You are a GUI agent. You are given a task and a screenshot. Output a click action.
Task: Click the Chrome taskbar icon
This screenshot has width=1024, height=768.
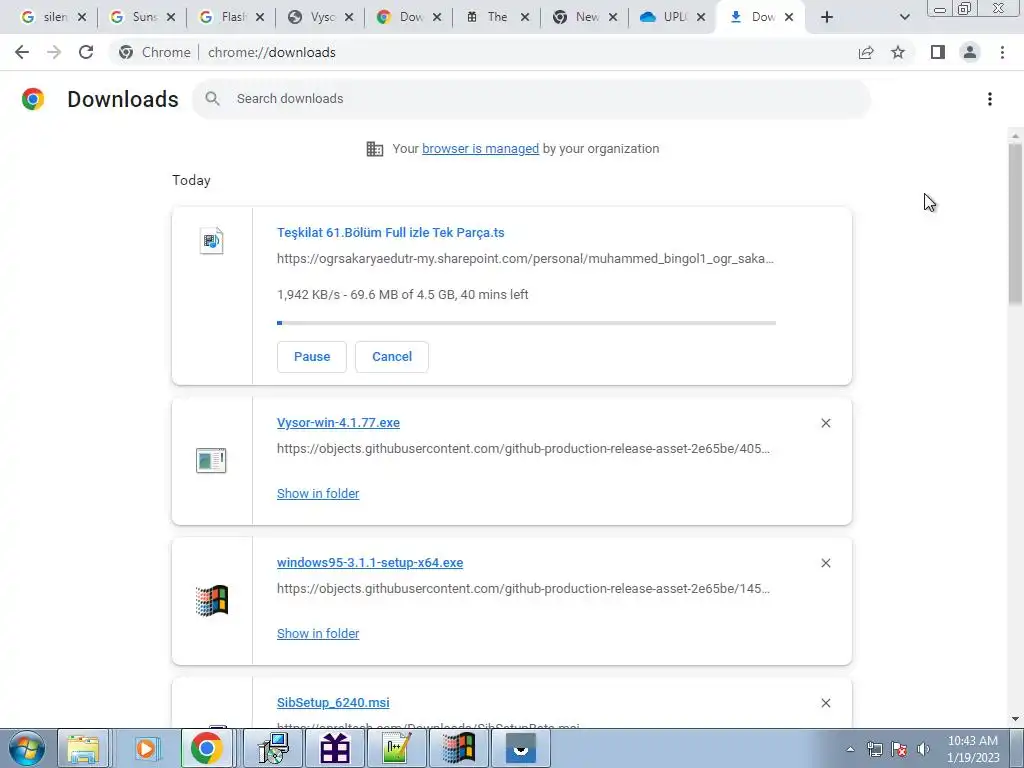pyautogui.click(x=206, y=748)
